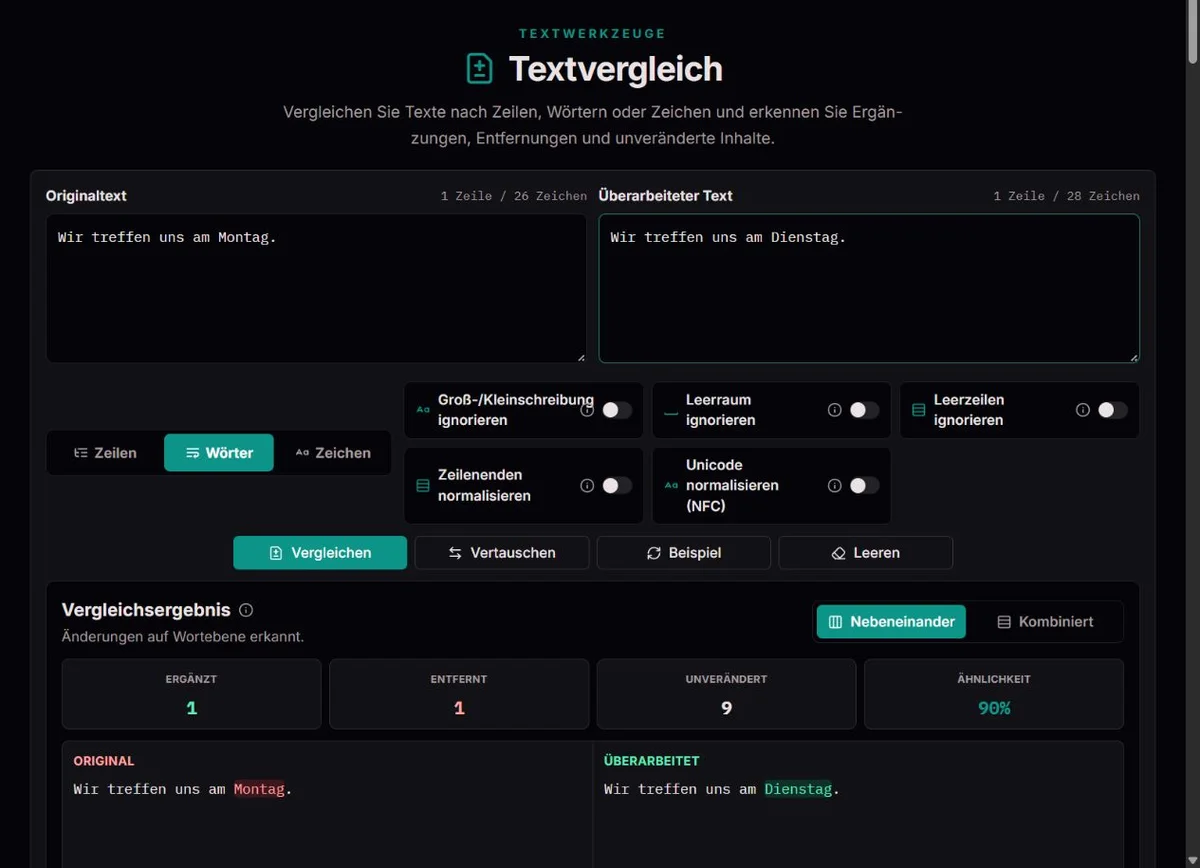This screenshot has height=868, width=1200.
Task: Enable the Unicode normalisieren (NFC) switch
Action: tap(865, 485)
